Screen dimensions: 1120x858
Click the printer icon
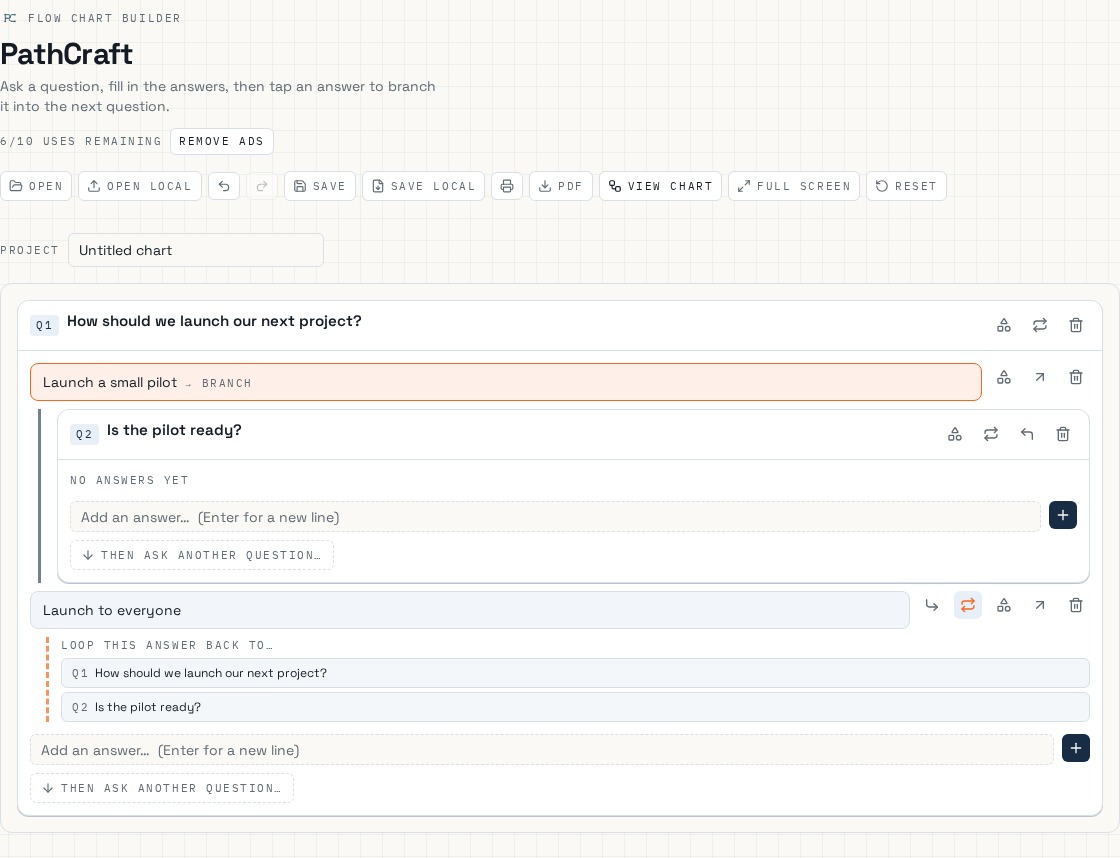(x=507, y=186)
